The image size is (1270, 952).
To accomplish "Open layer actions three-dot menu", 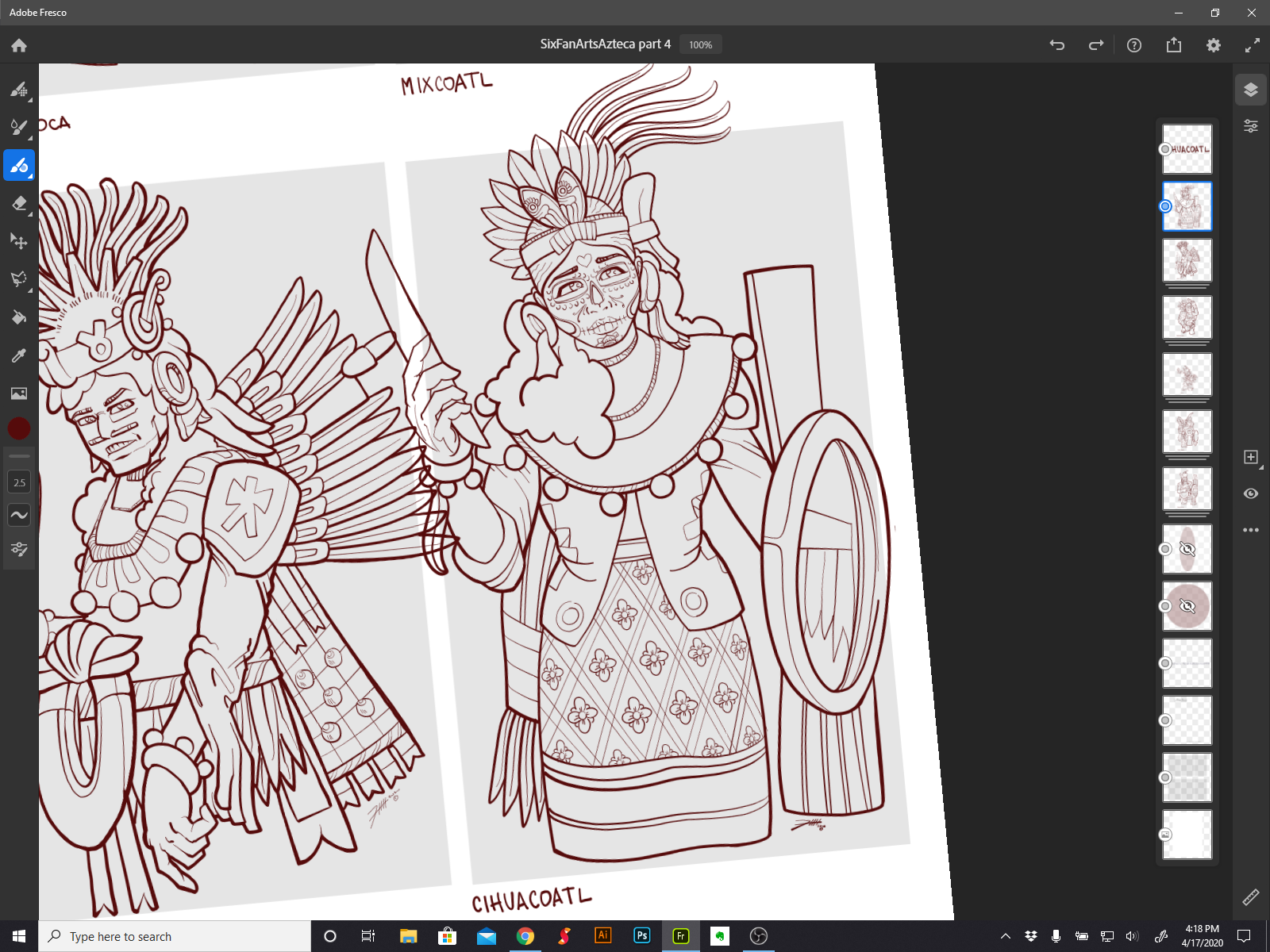I will [x=1251, y=530].
